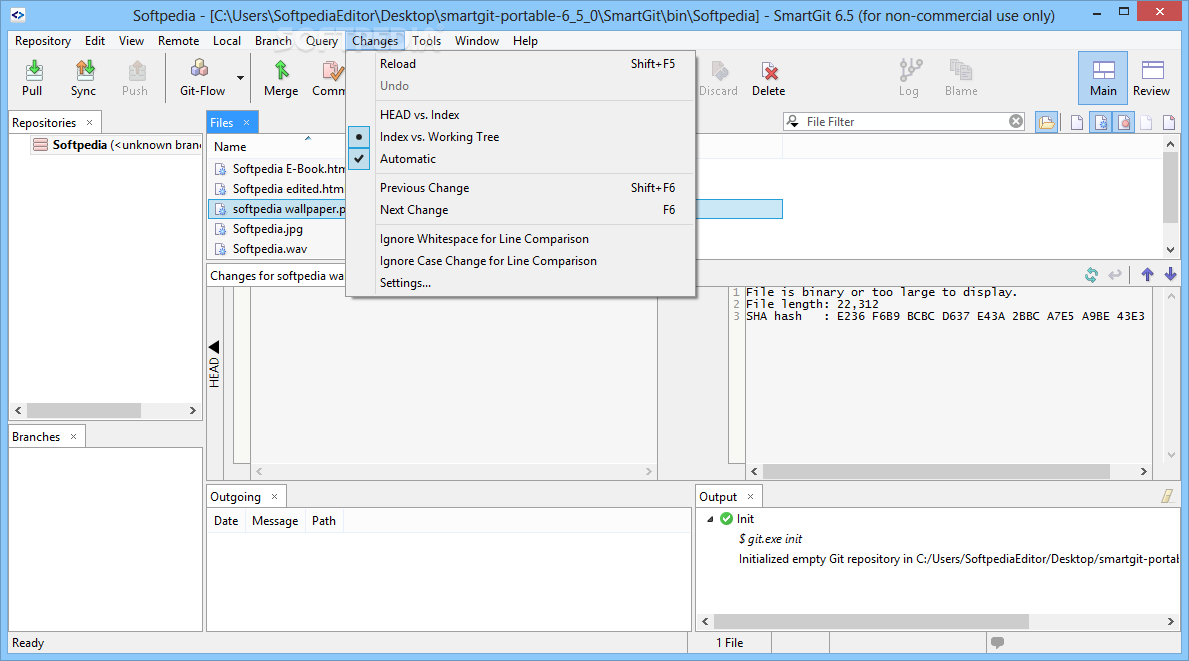Click the undo arrow icon in Changes panel

pyautogui.click(x=1115, y=274)
